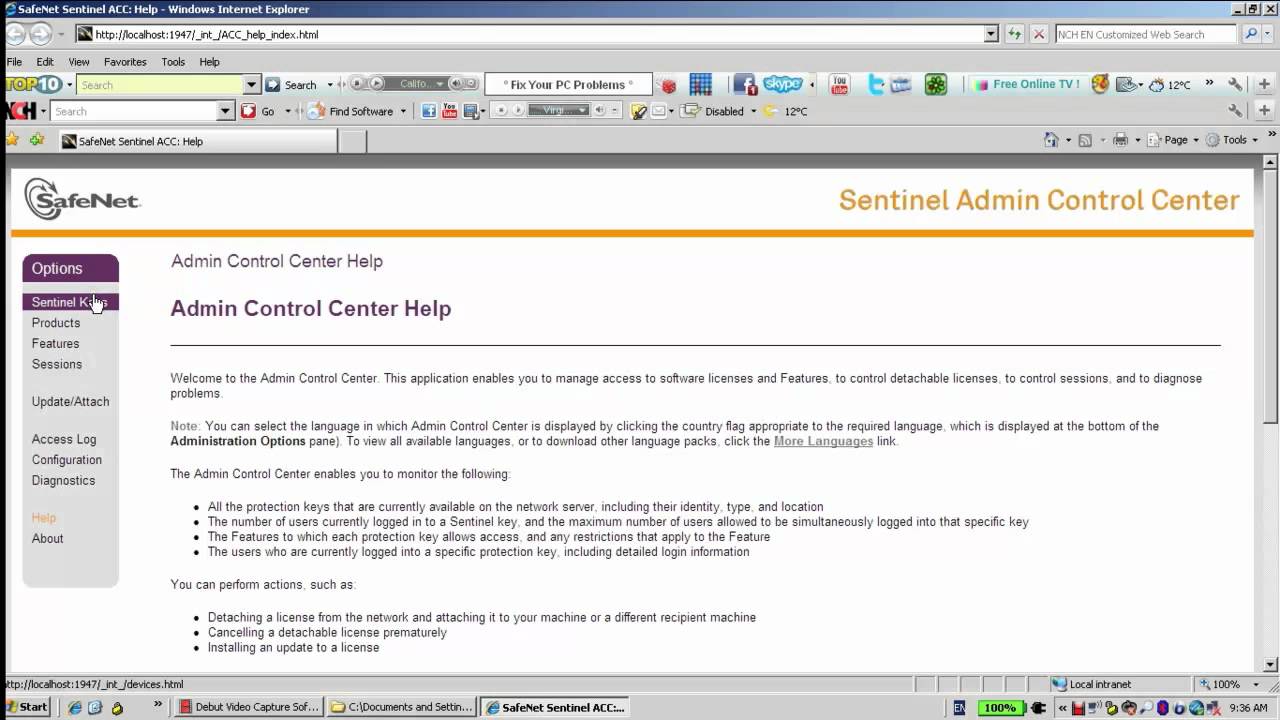View the Sessions page
Viewport: 1280px width, 720px height.
point(57,365)
